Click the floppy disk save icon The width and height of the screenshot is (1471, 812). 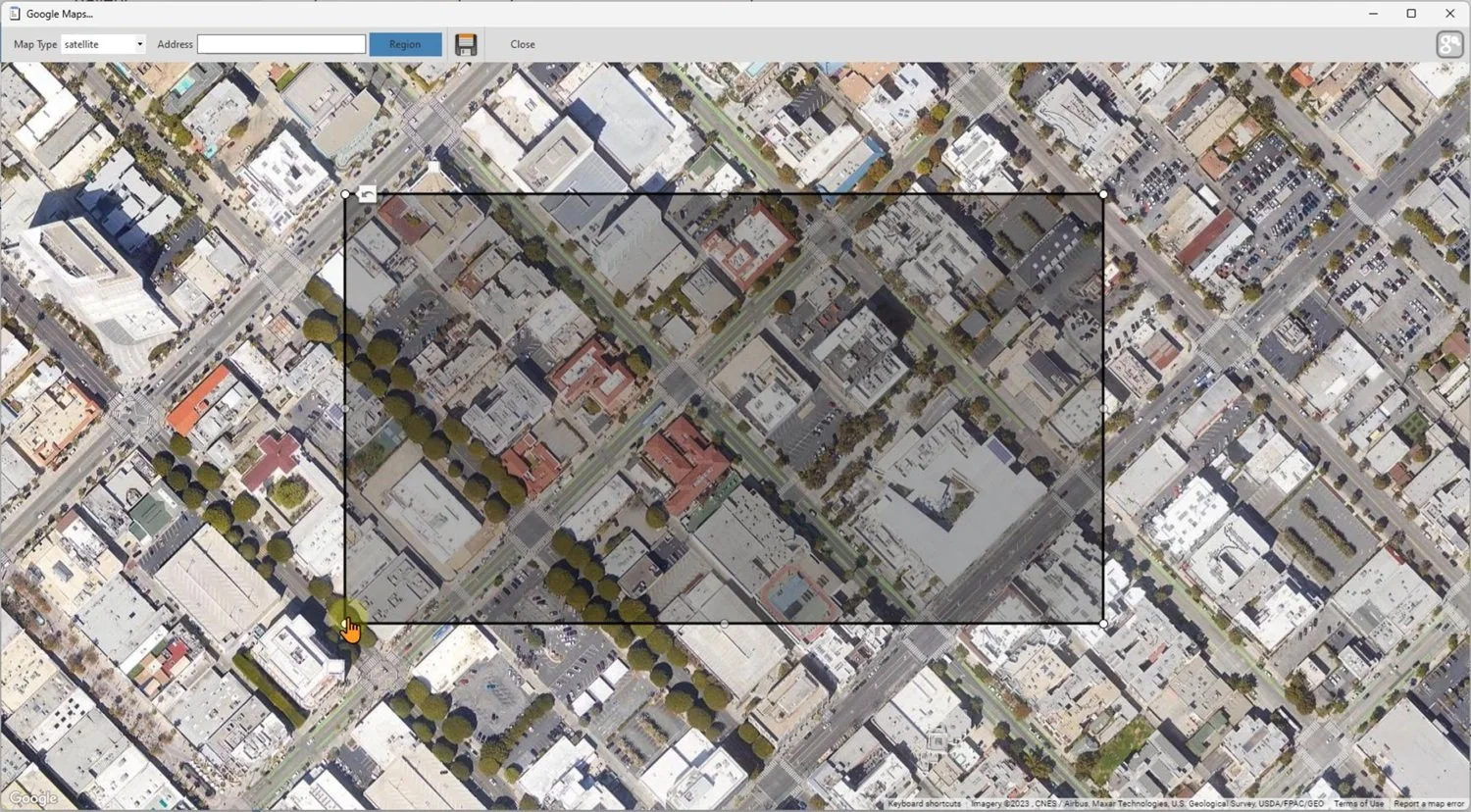pyautogui.click(x=466, y=44)
